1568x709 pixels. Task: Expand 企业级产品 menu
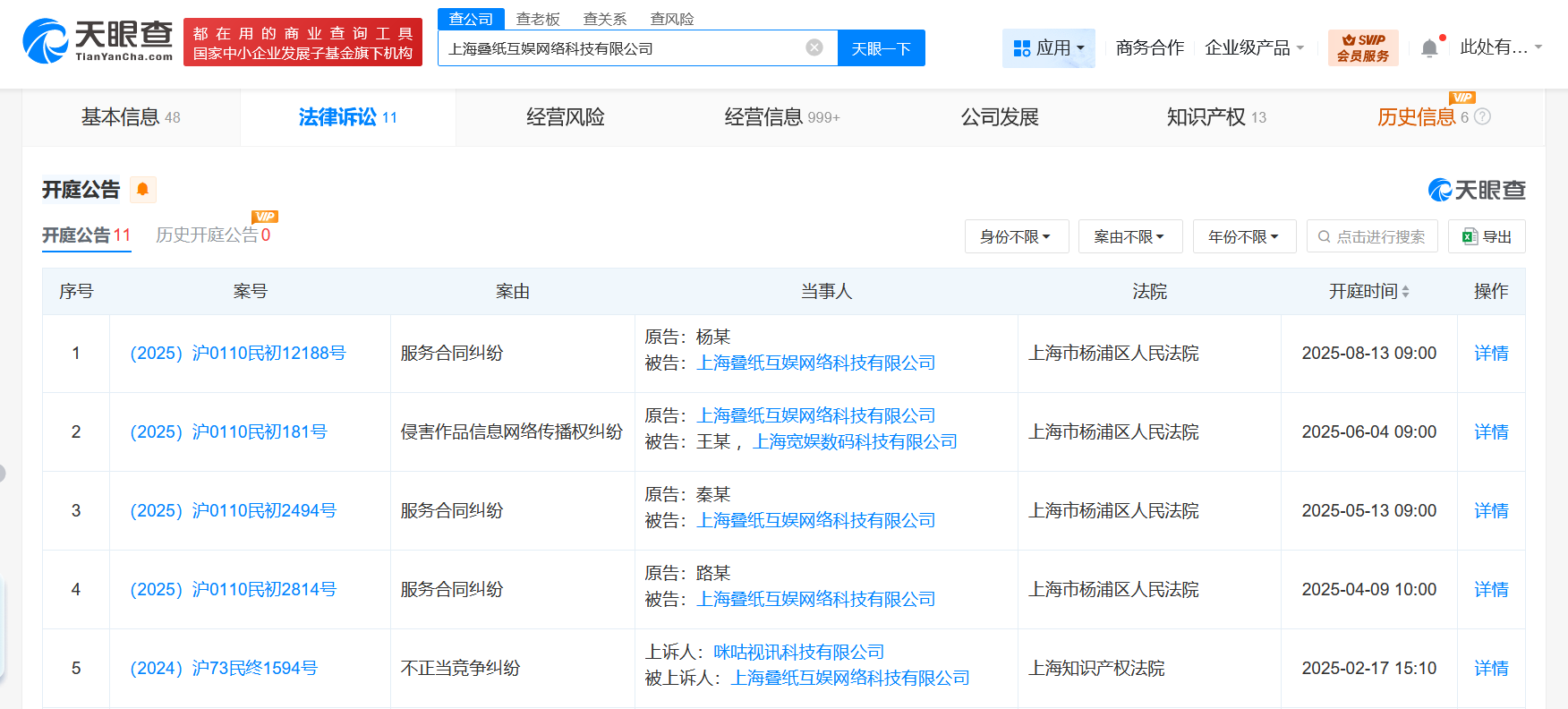(x=1254, y=48)
